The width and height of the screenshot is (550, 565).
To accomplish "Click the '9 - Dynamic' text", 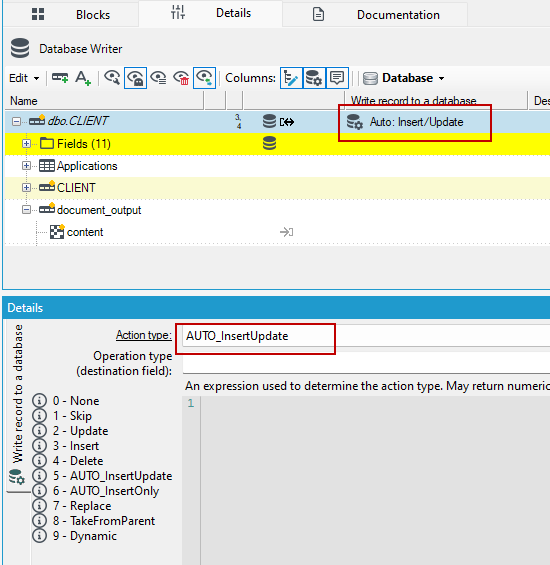I will 85,536.
